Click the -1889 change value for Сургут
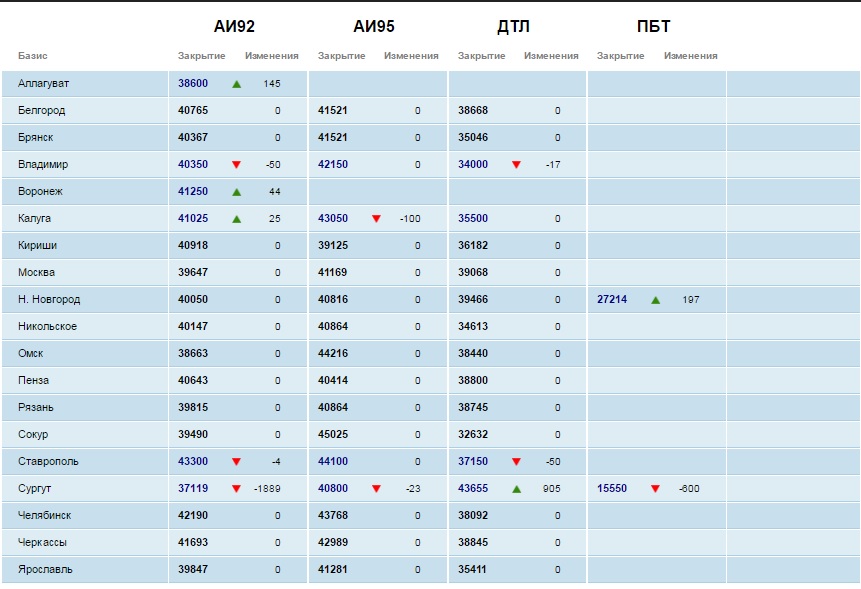Viewport: 861px width, 589px height. tap(266, 489)
